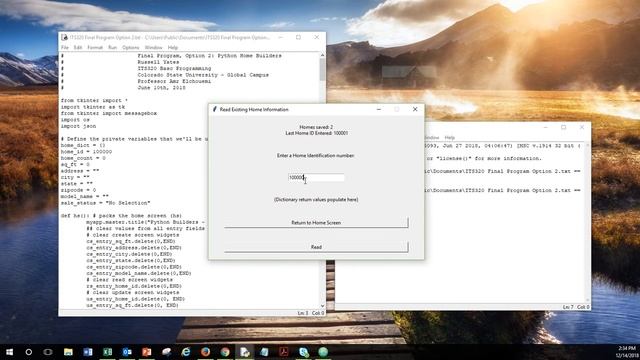
Task: Open the Run menu in the editor window
Action: click(112, 47)
